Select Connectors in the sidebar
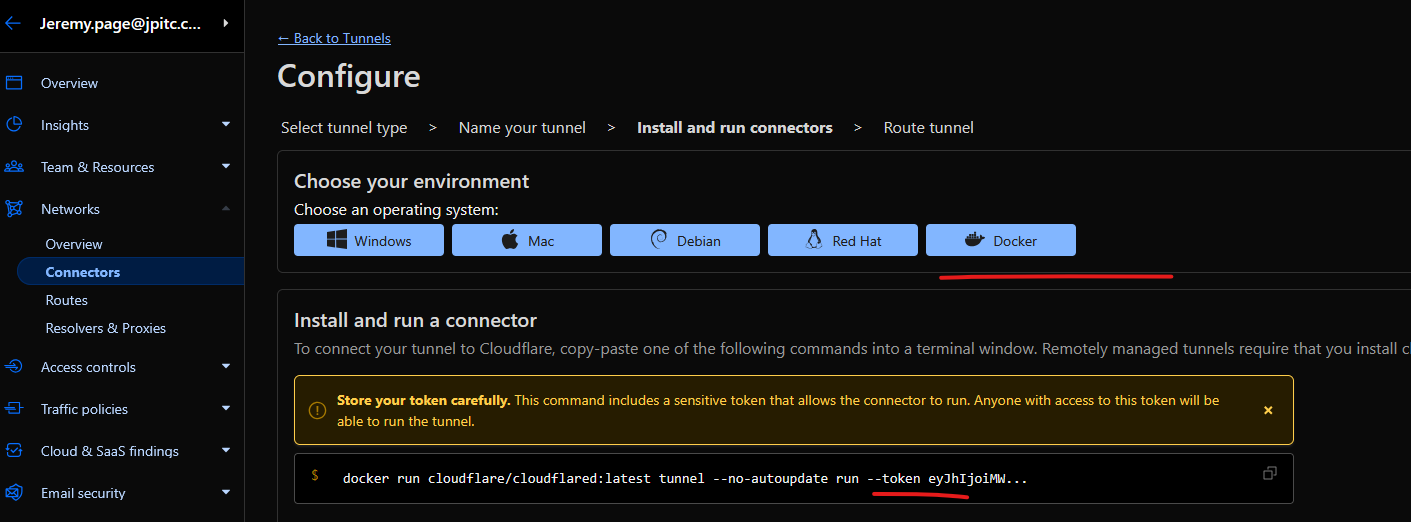The image size is (1411, 522). [x=130, y=272]
